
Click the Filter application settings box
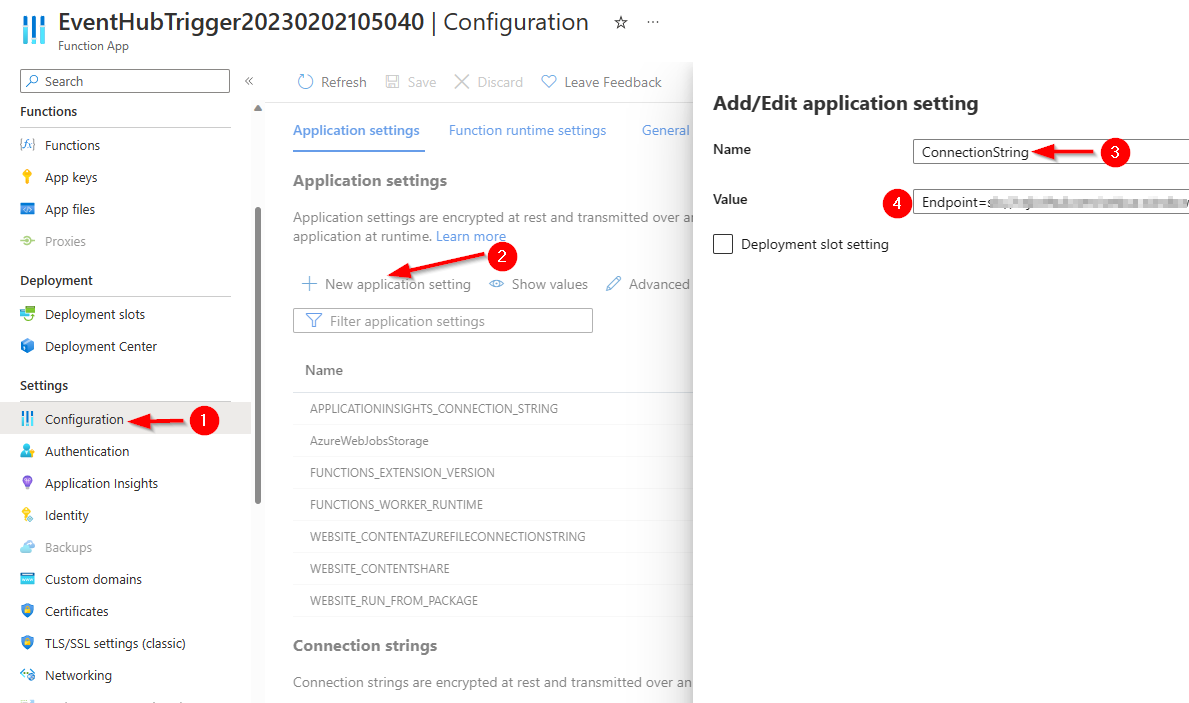point(443,321)
